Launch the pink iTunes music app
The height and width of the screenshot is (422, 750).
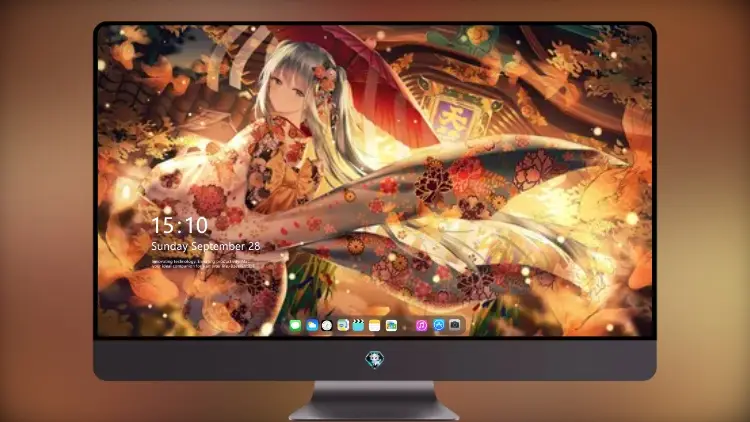pos(421,325)
